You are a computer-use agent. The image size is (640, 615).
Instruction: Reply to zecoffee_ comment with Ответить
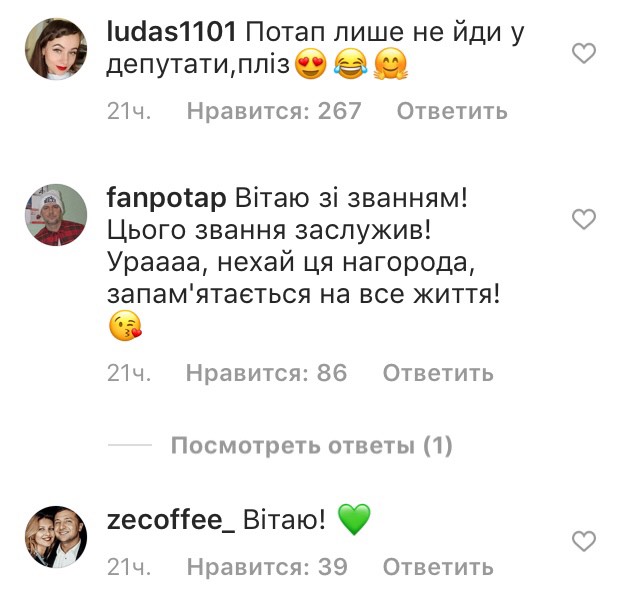pos(438,567)
